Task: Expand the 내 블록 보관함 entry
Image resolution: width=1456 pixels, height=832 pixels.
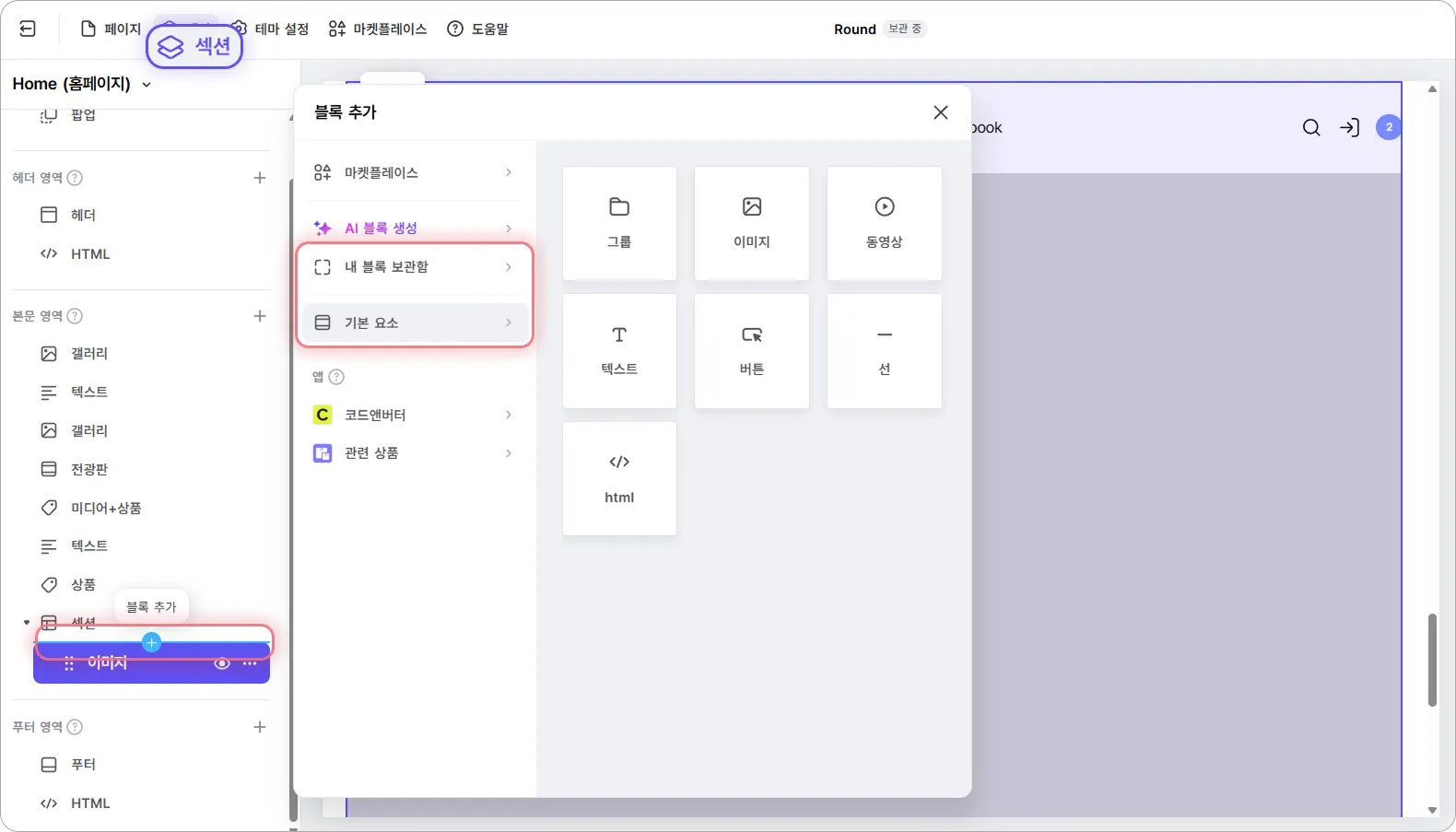Action: pyautogui.click(x=415, y=267)
